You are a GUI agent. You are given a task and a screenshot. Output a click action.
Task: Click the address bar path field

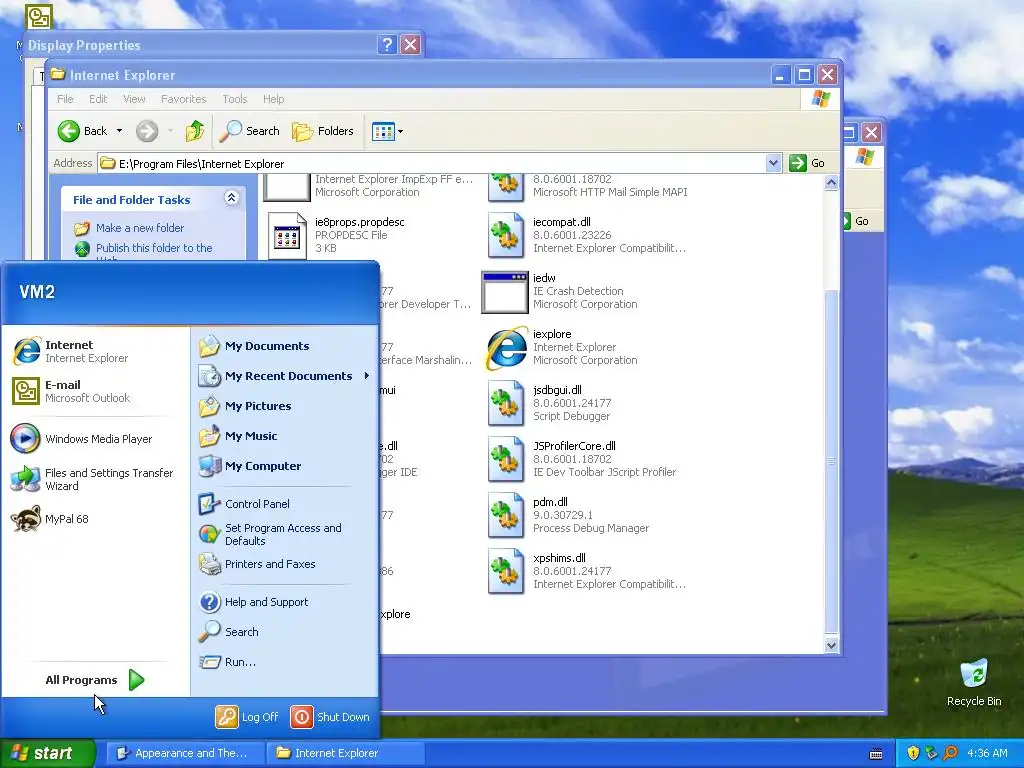[x=432, y=163]
